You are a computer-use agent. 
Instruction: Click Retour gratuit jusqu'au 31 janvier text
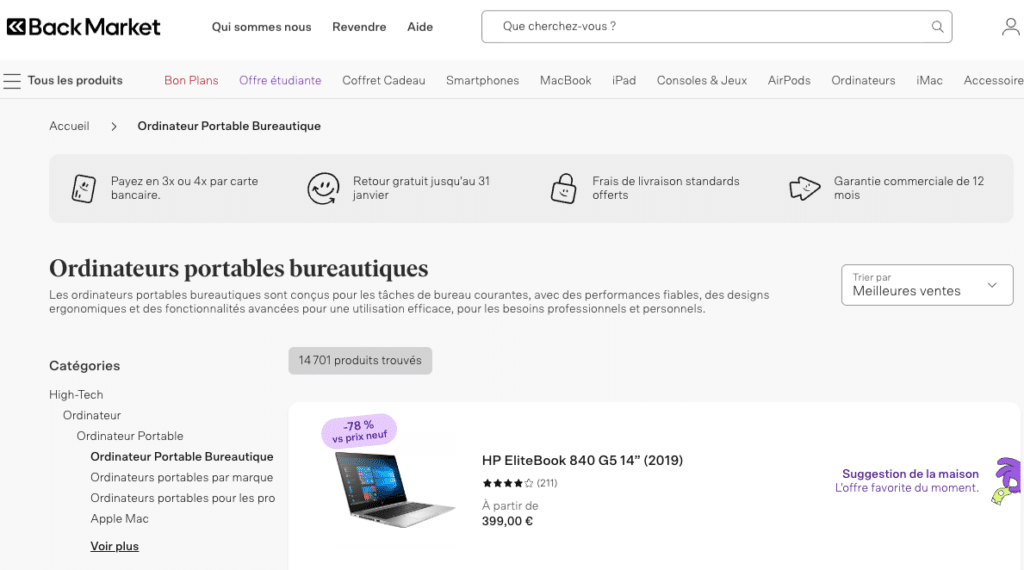421,188
